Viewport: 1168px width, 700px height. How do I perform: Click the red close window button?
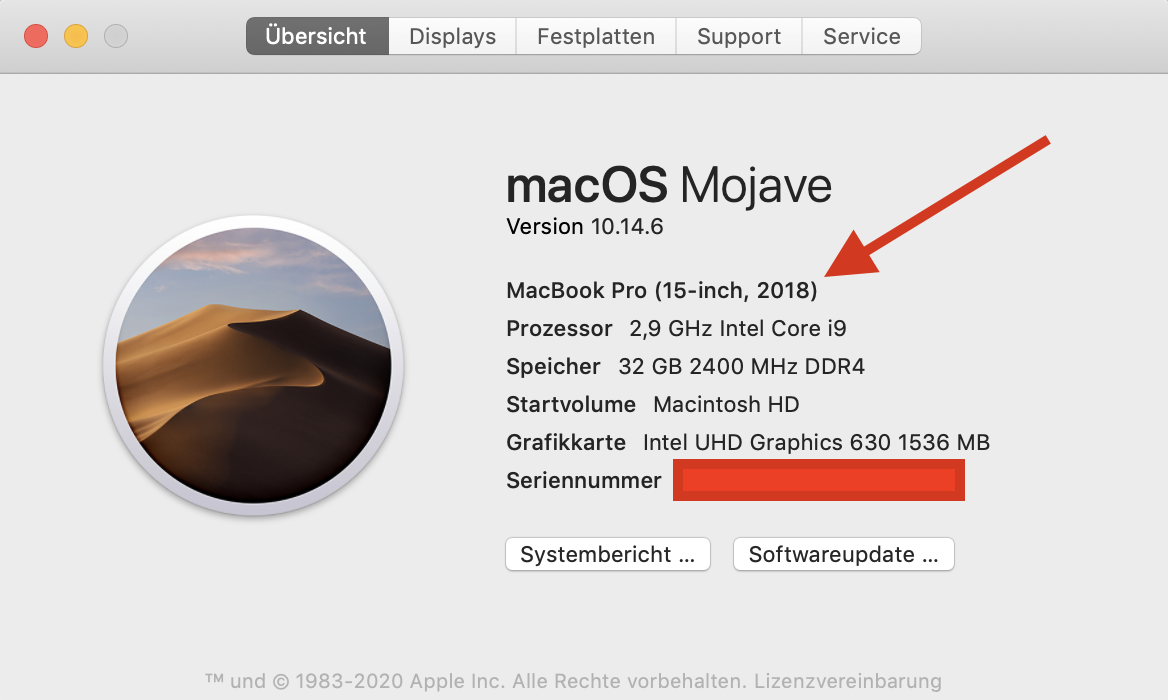click(x=36, y=37)
